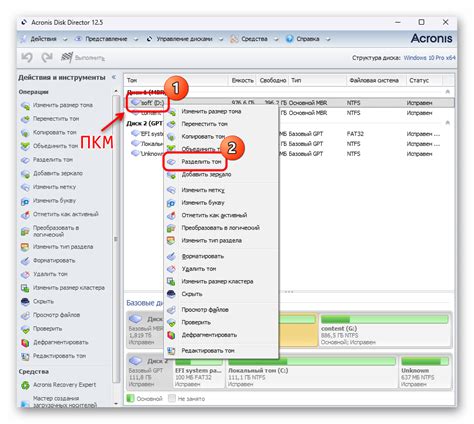This screenshot has width=474, height=424.
Task: Click the Выполнить checkered flag button
Action: (83, 58)
